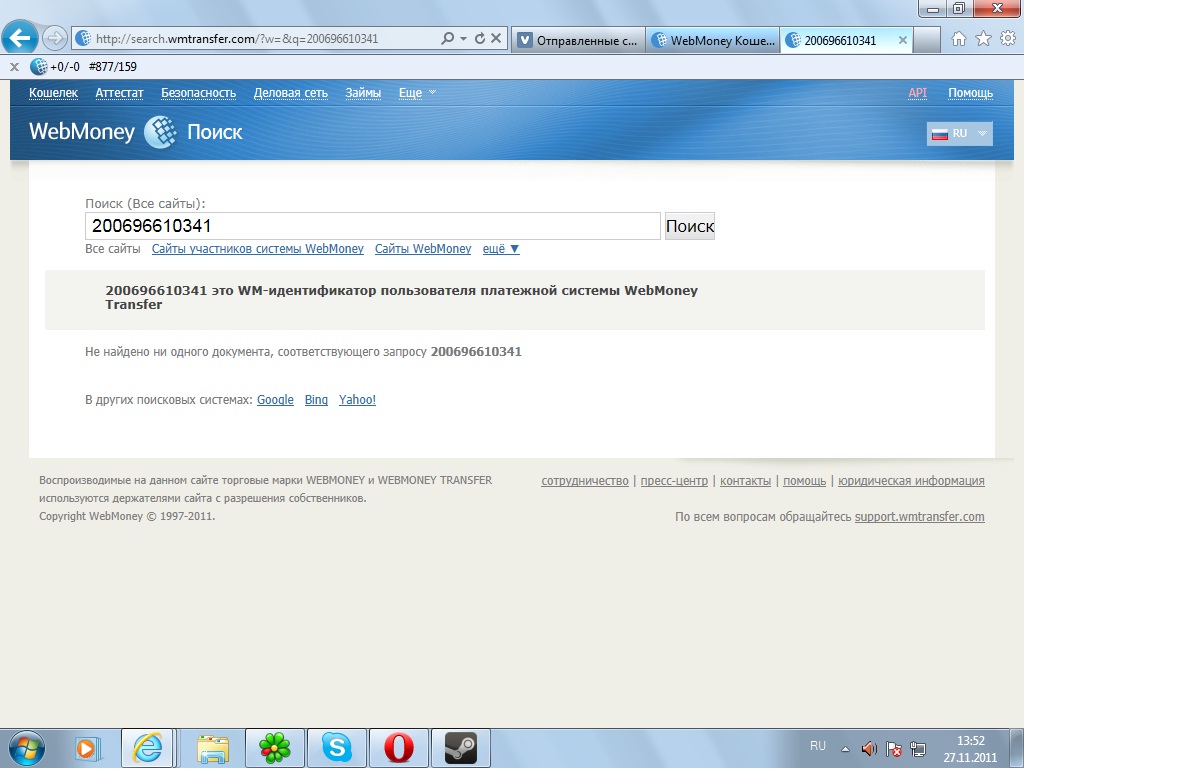Click the volume speaker tray icon
Viewport: 1200px width, 772px height.
point(869,749)
